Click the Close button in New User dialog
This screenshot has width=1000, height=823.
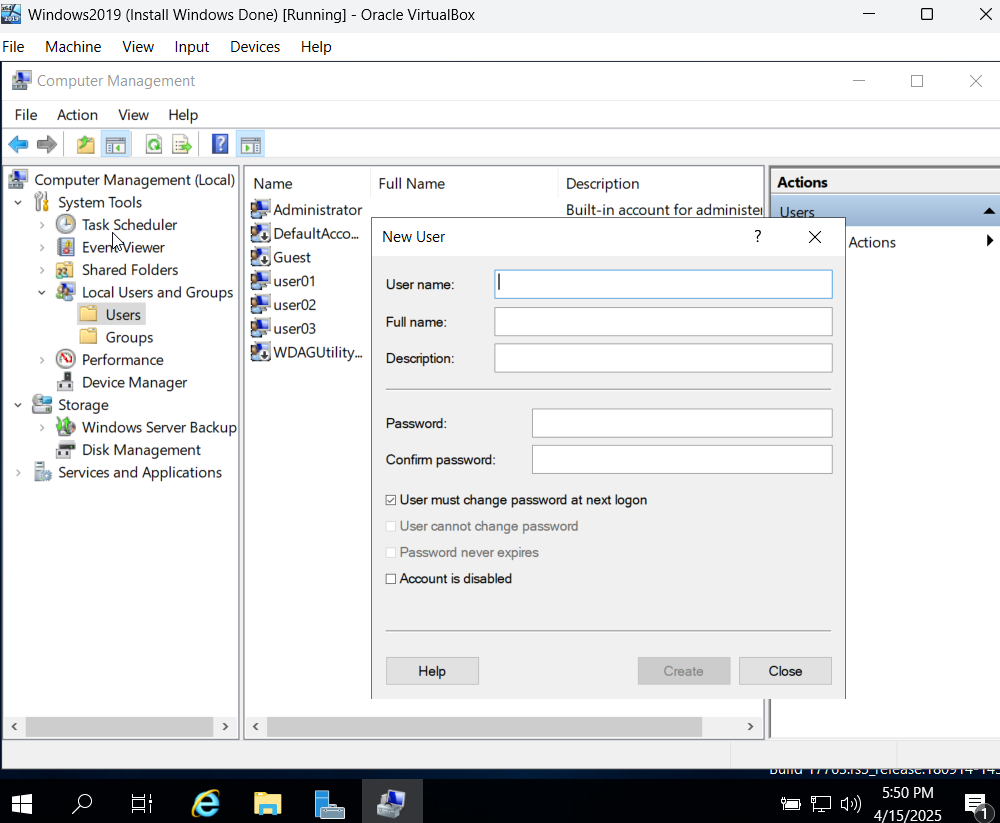click(785, 671)
